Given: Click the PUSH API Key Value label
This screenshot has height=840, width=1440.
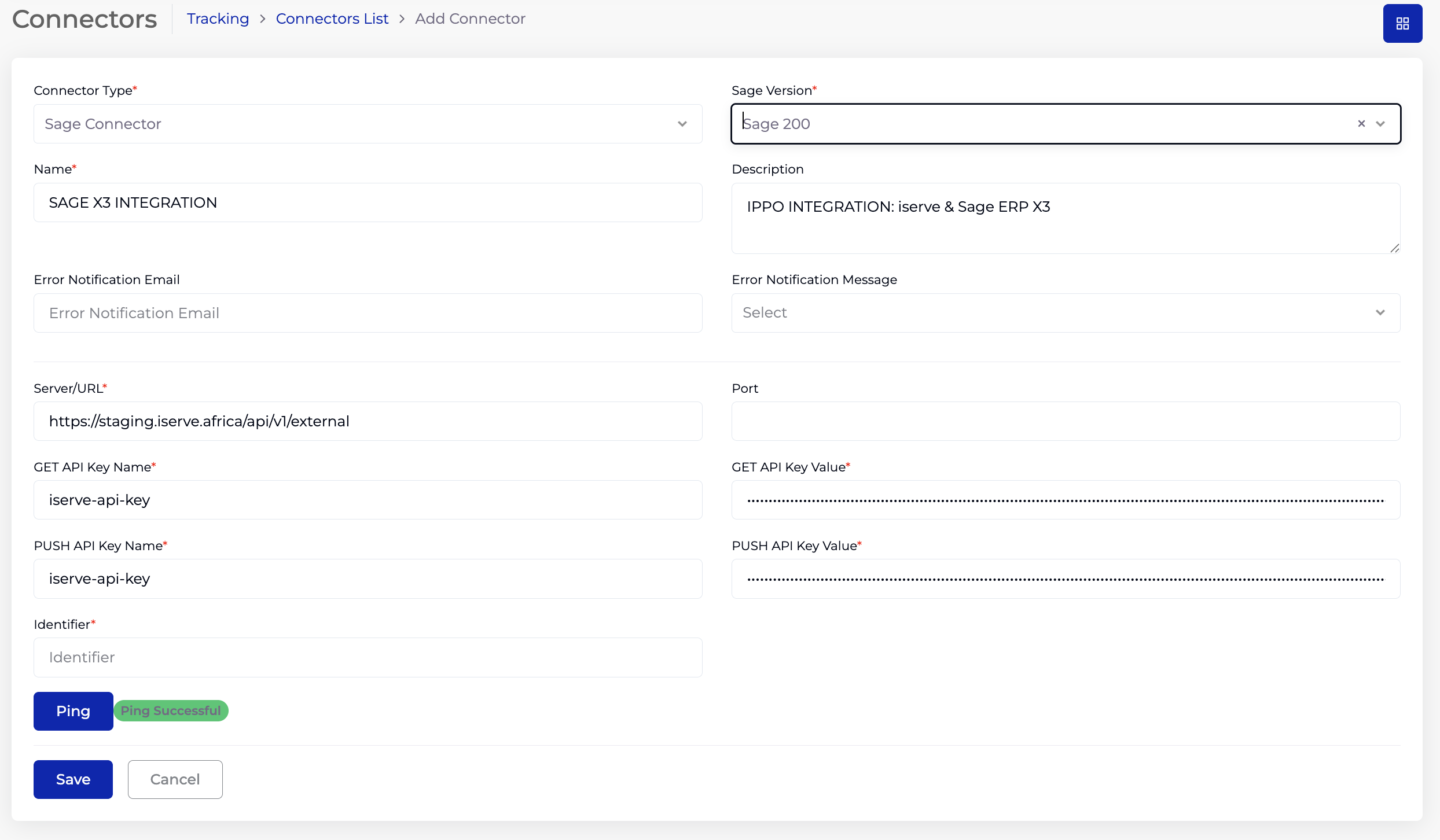Looking at the screenshot, I should point(796,546).
